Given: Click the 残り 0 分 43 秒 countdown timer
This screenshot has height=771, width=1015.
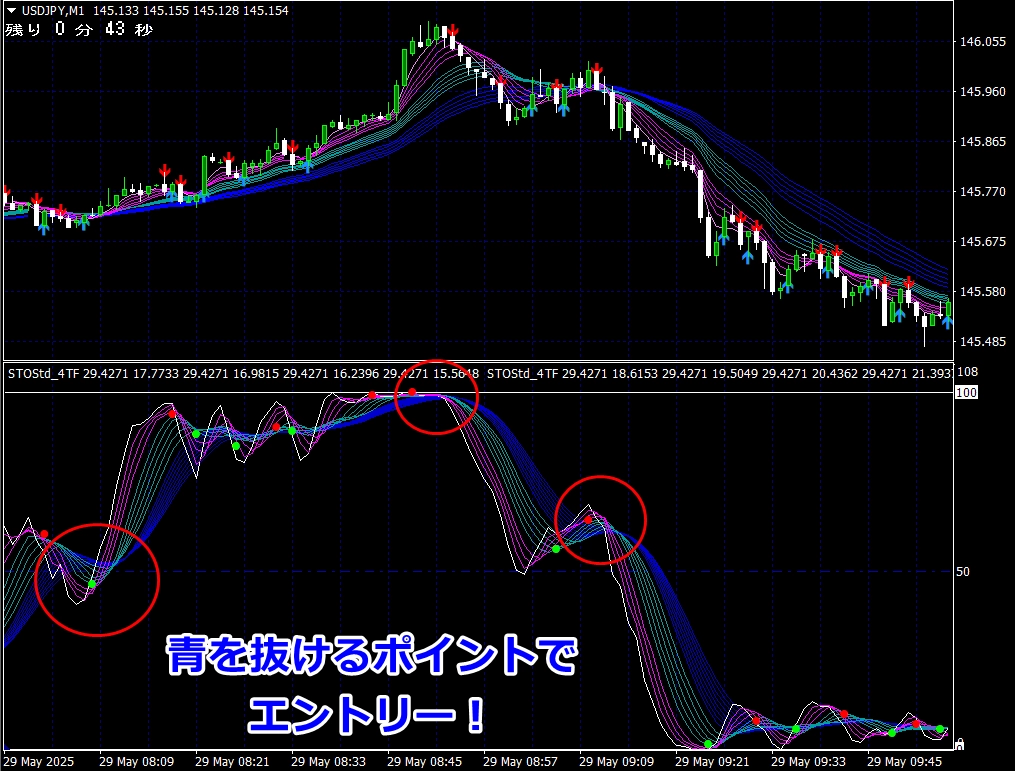Looking at the screenshot, I should coord(79,30).
